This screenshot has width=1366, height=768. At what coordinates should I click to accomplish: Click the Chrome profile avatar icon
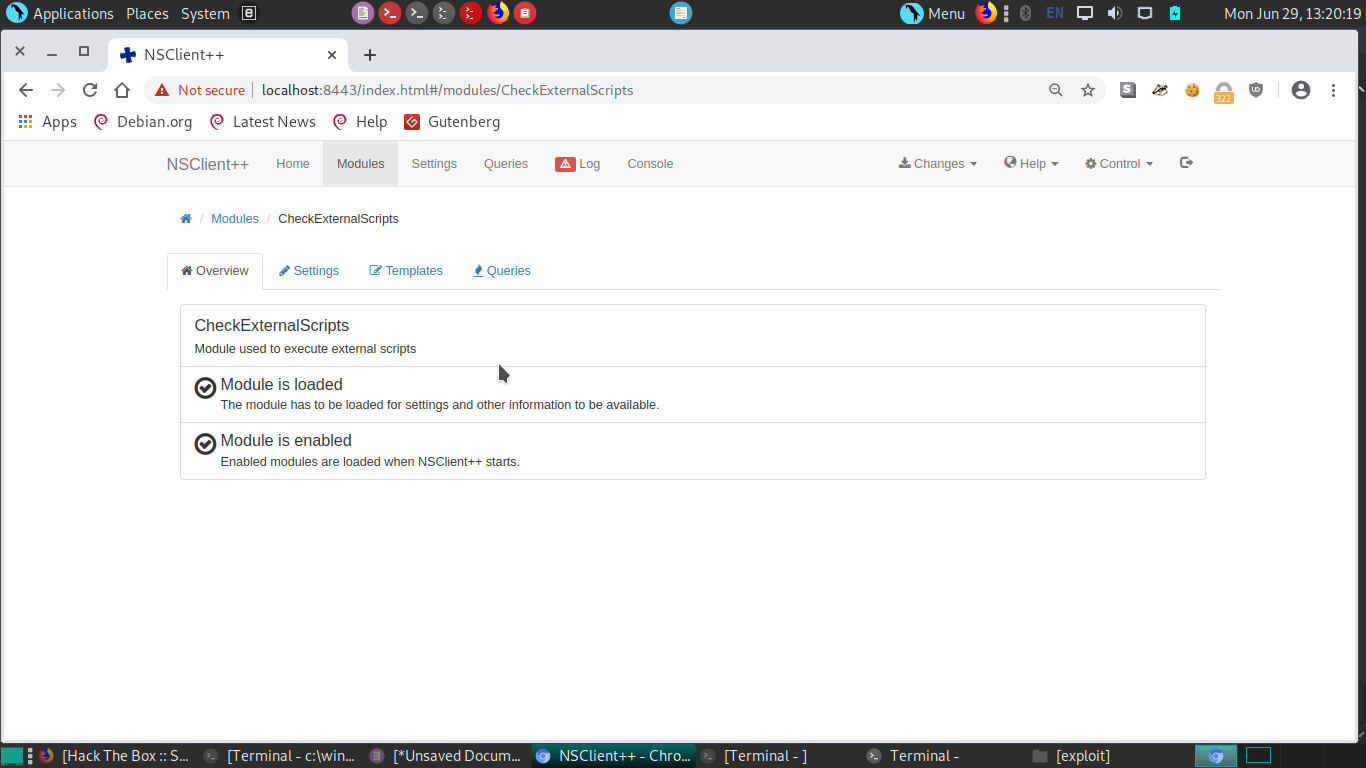click(x=1300, y=90)
